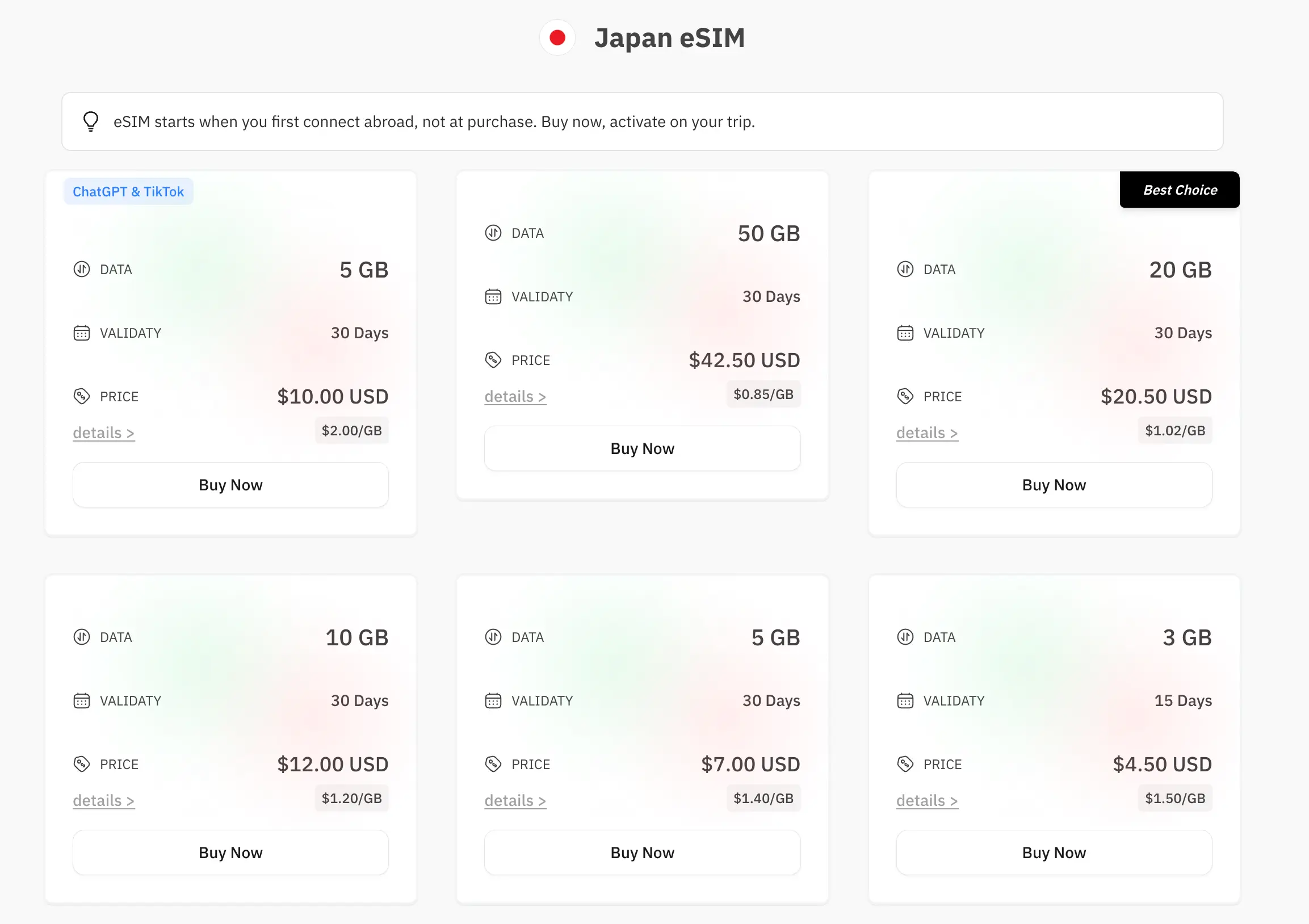Click the $1.02/GB rate tag

(x=1175, y=430)
